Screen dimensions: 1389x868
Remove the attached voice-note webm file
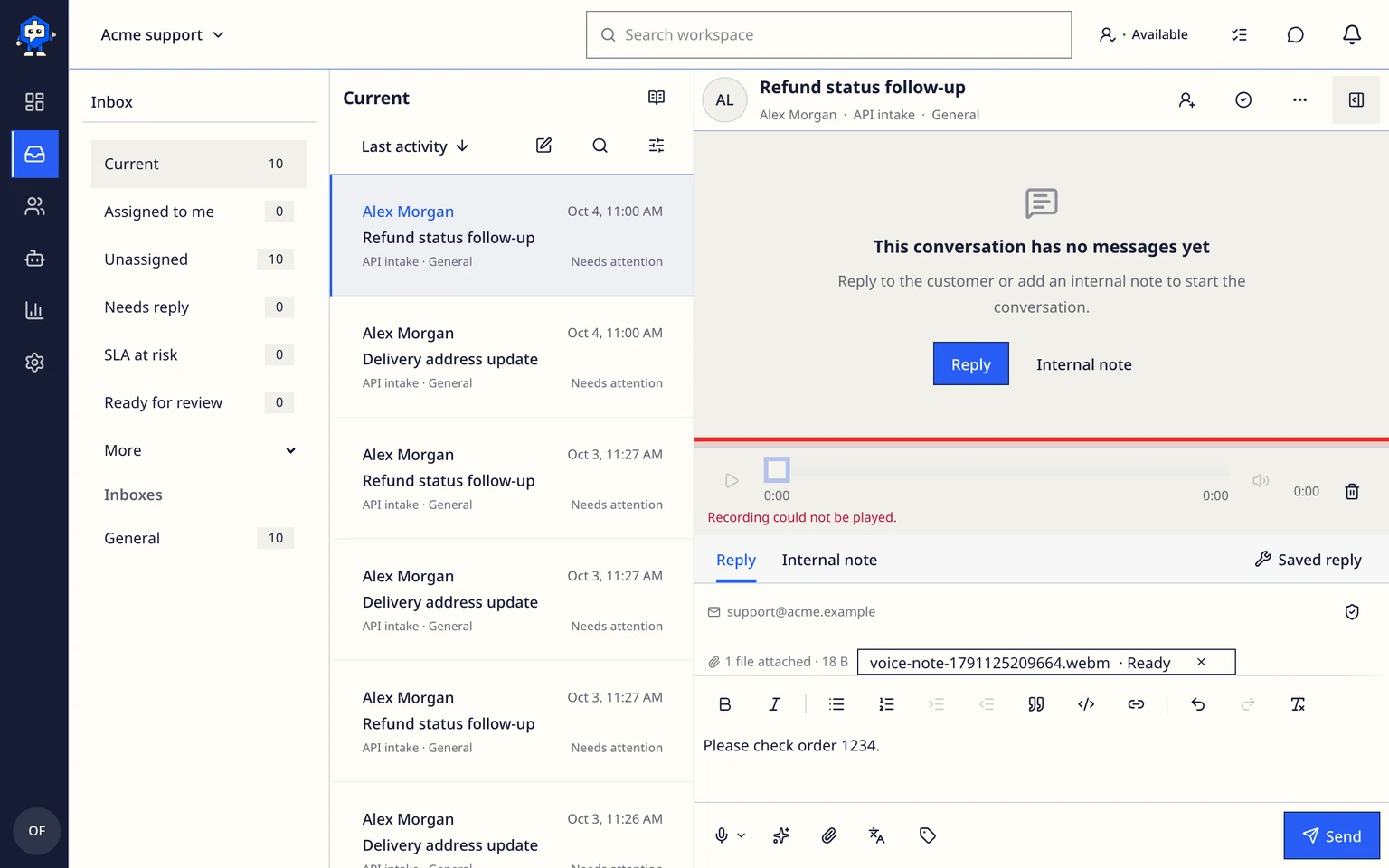(1201, 662)
